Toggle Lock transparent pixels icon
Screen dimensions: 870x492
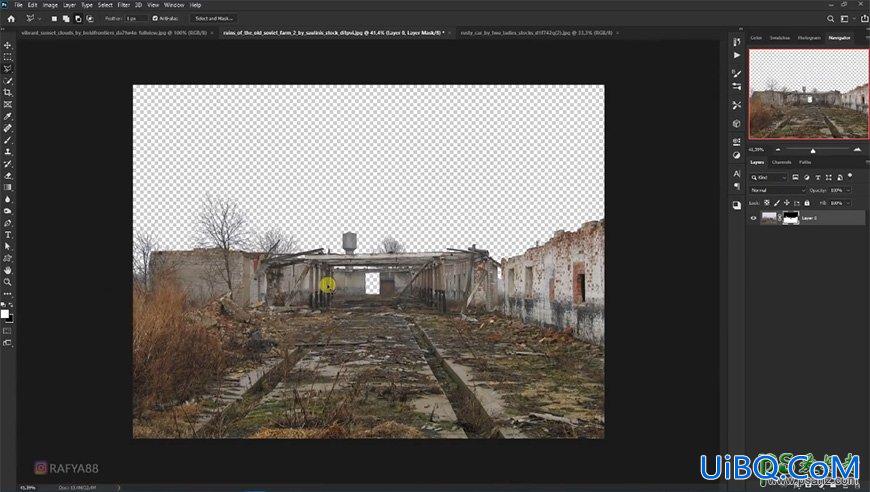(x=767, y=203)
